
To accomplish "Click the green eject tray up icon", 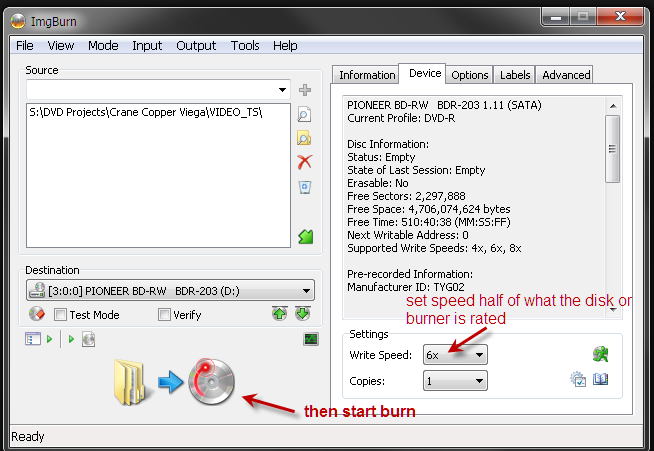I will coord(280,314).
